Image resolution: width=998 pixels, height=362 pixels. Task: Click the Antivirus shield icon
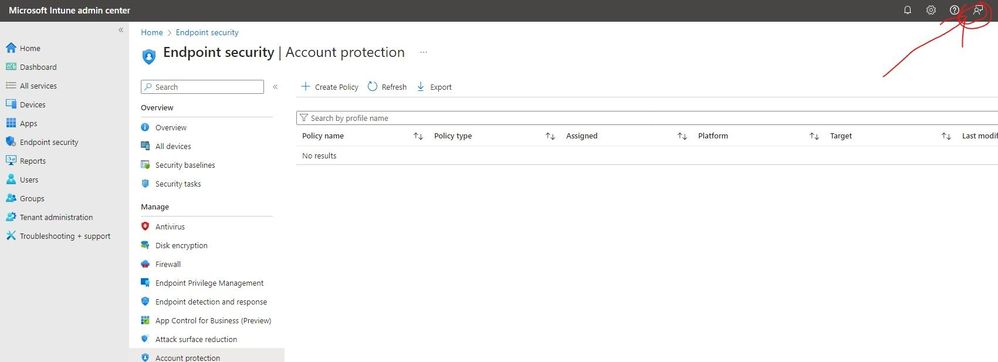[x=144, y=226]
